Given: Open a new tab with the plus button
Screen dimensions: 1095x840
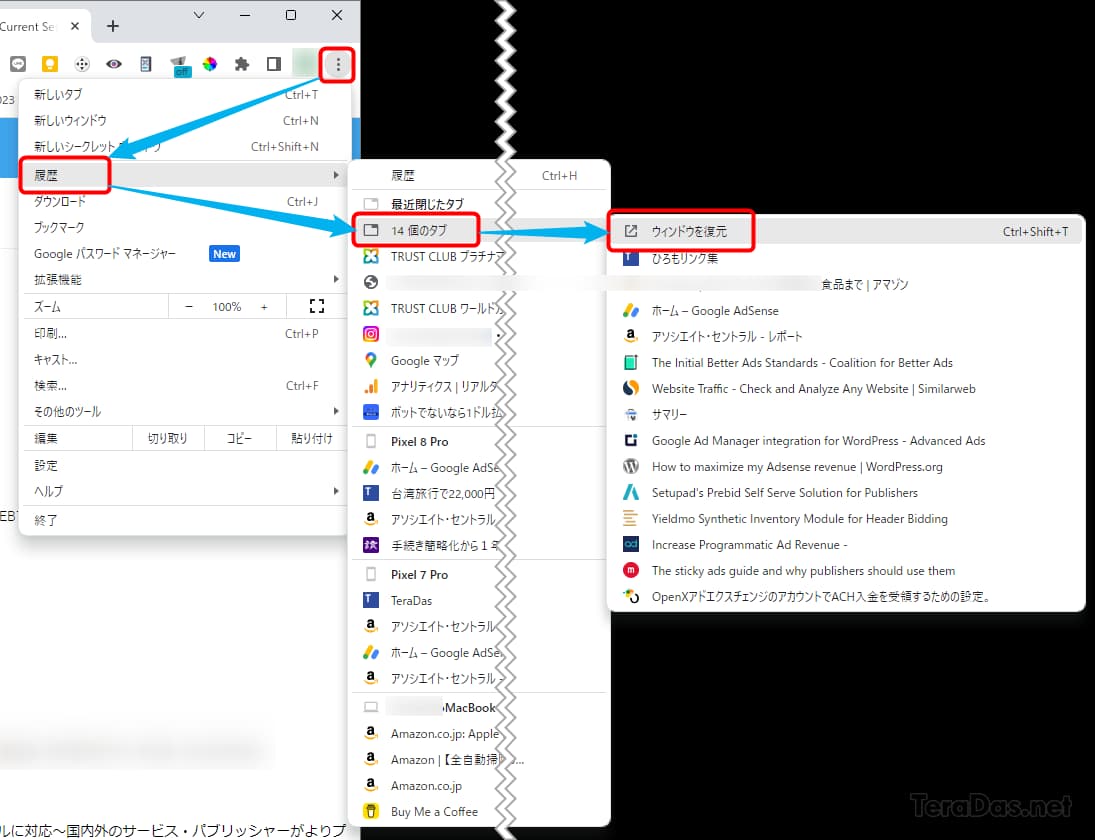Looking at the screenshot, I should tap(112, 27).
